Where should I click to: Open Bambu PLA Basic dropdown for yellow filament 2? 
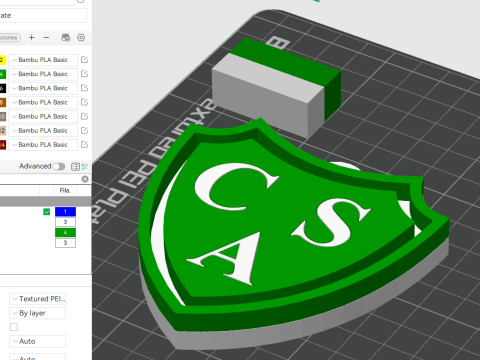[43, 60]
